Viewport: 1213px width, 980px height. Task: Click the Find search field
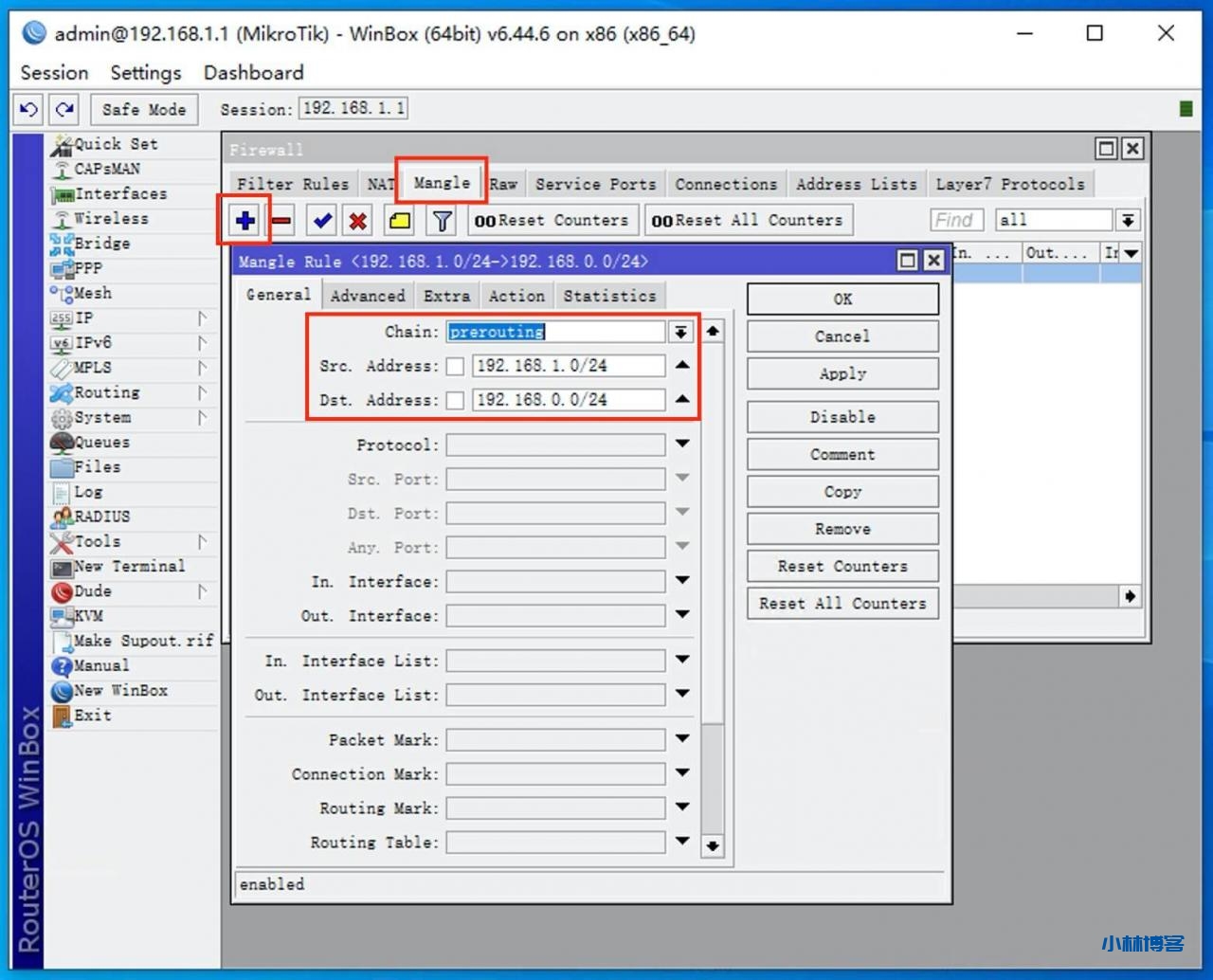coord(956,221)
